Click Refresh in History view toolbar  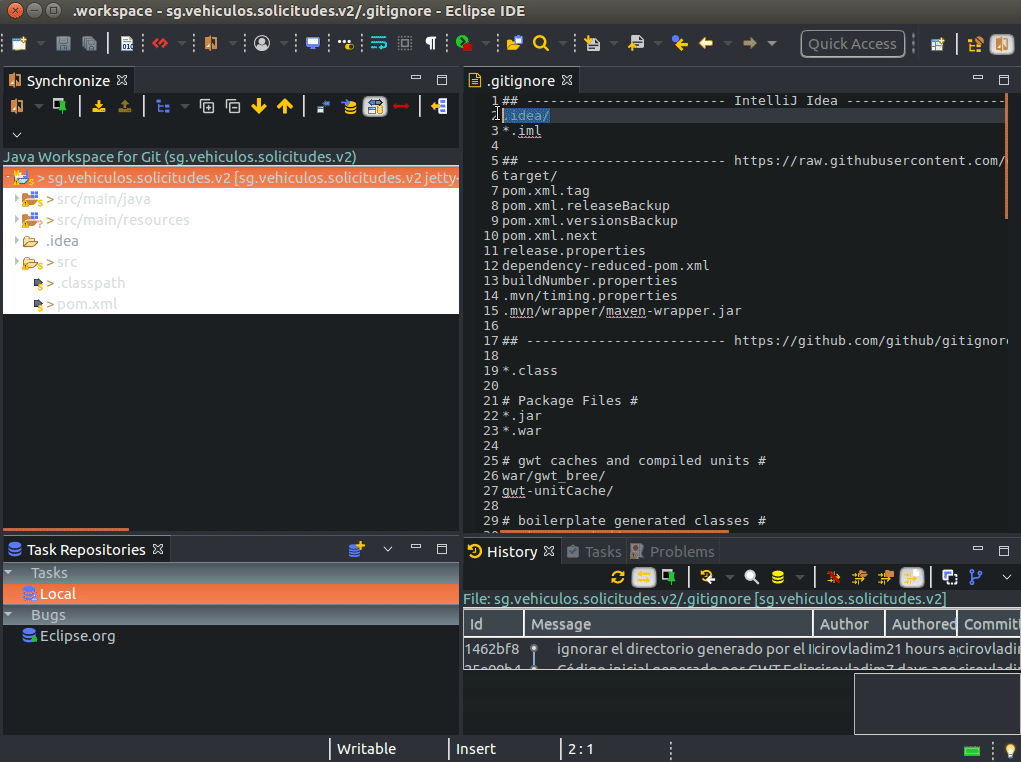618,577
